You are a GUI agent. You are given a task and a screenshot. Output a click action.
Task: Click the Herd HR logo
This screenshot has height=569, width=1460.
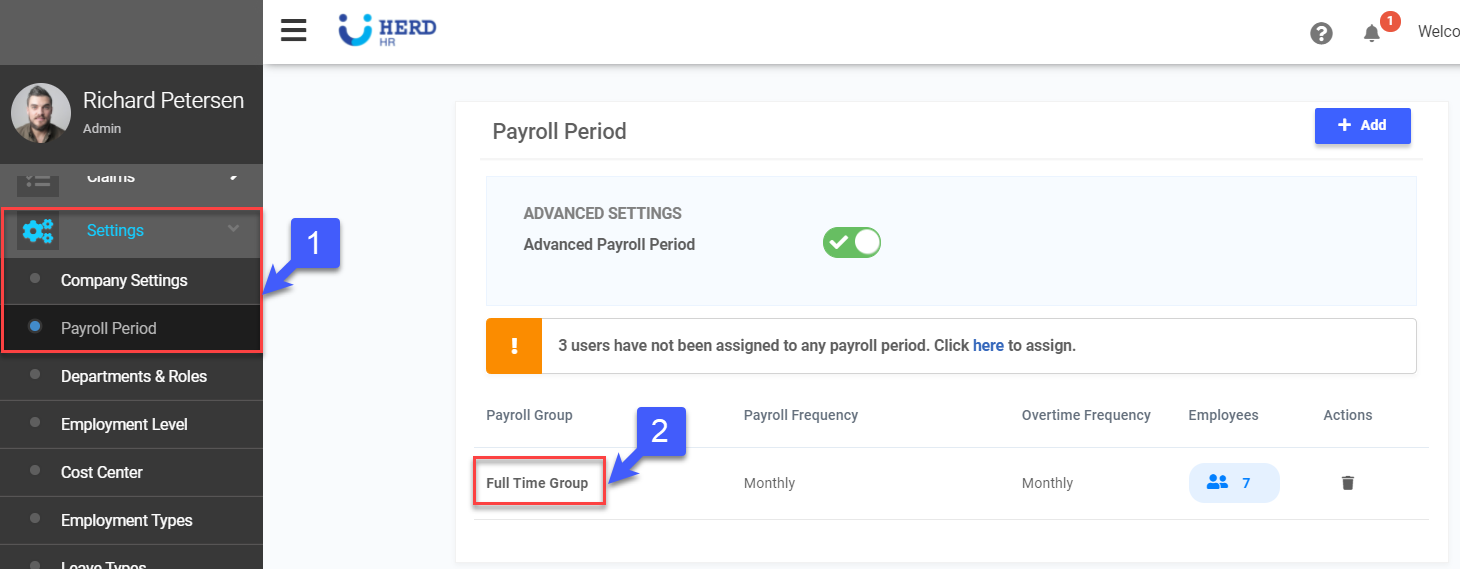(387, 31)
